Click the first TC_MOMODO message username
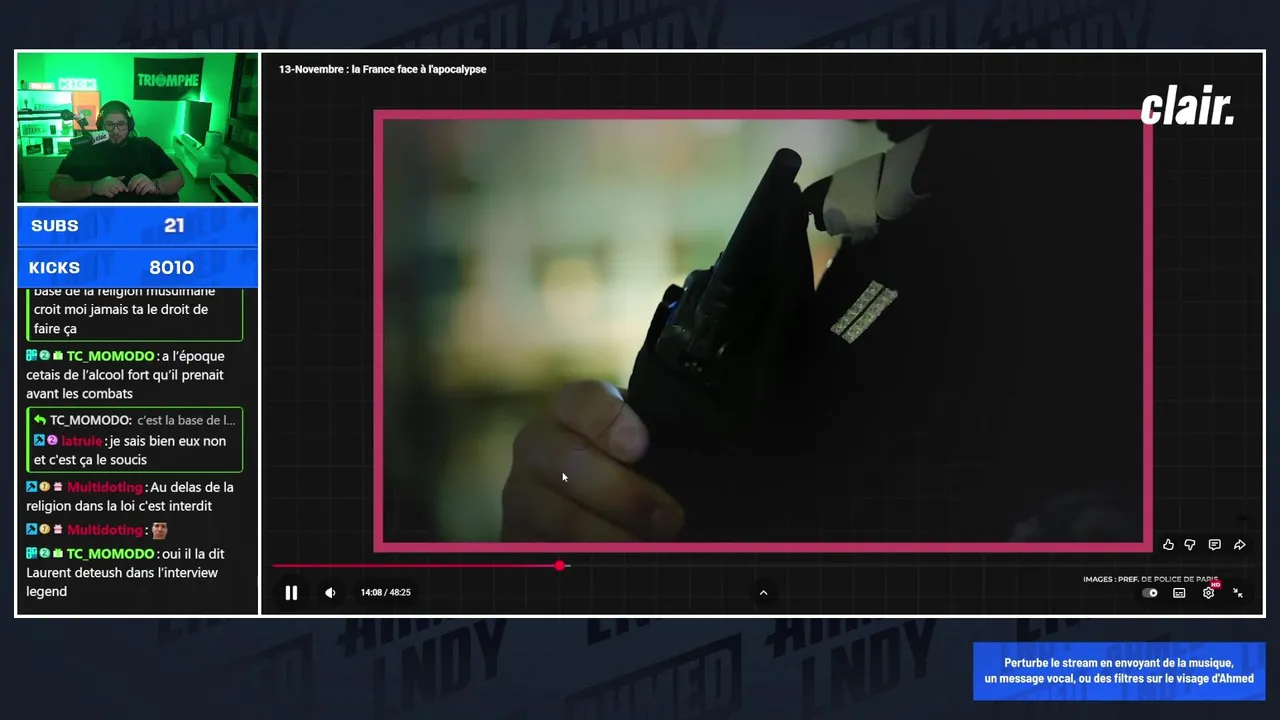This screenshot has height=720, width=1280. tap(111, 356)
